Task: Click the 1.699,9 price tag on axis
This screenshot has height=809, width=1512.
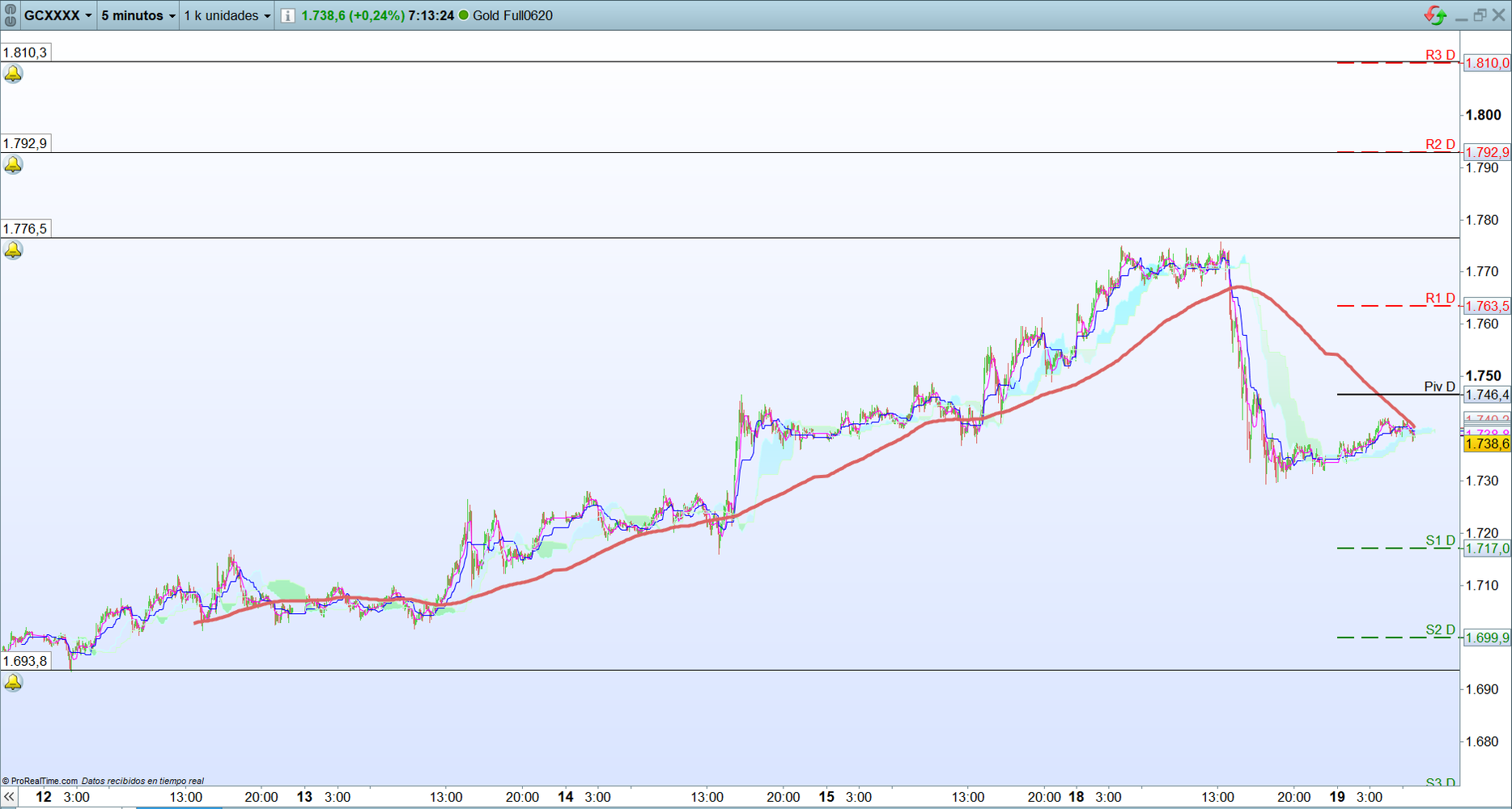Action: (1487, 637)
